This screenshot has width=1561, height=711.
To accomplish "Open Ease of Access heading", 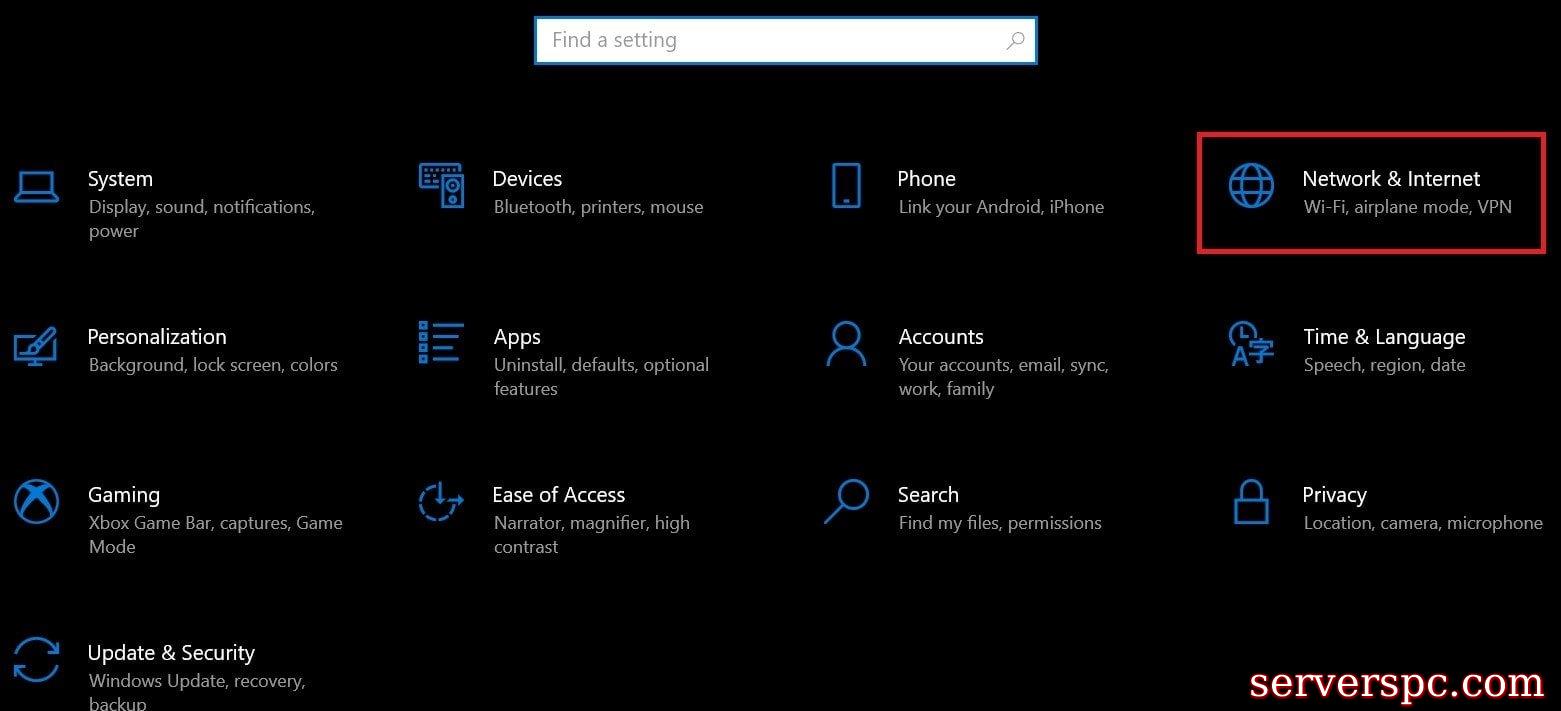I will coord(558,495).
